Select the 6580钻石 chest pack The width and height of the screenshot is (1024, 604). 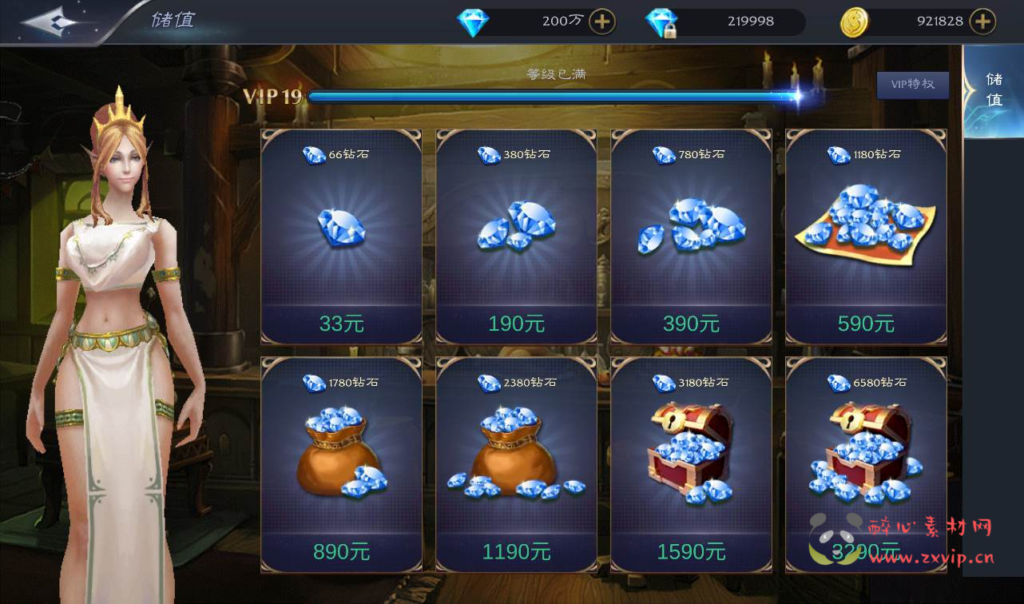point(866,465)
